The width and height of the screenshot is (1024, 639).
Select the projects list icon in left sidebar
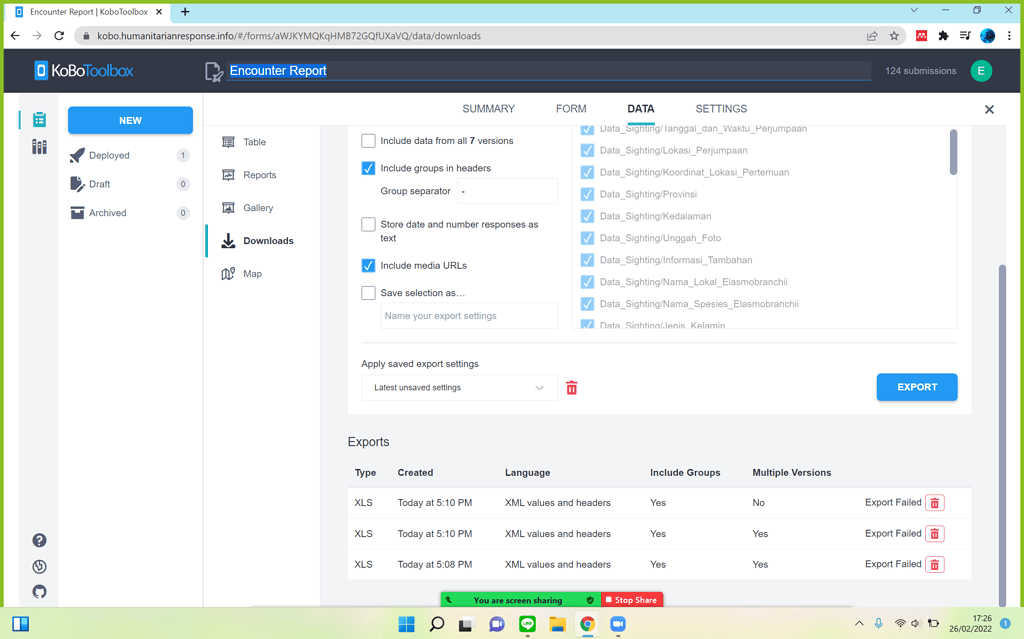tap(38, 118)
